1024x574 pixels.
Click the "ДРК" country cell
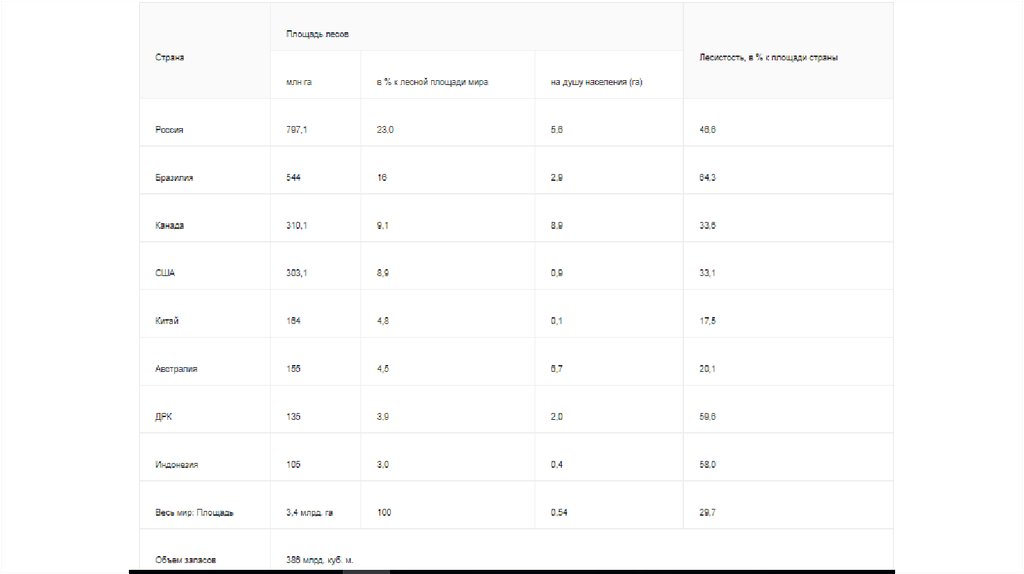click(164, 417)
